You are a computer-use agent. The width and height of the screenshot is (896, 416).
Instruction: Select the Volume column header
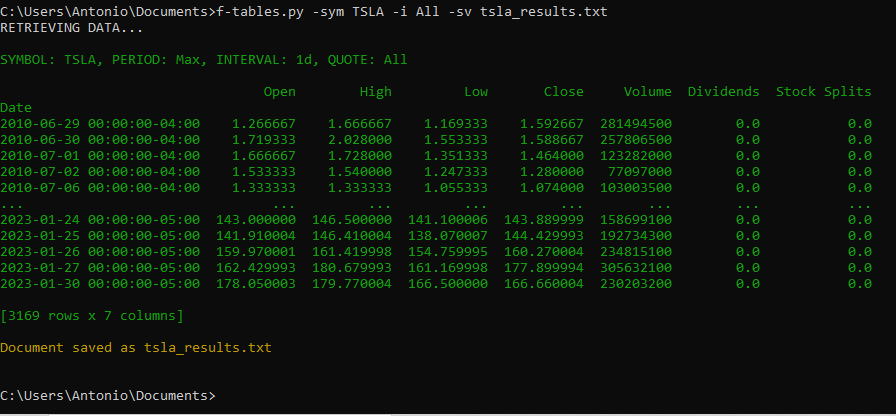[x=647, y=91]
